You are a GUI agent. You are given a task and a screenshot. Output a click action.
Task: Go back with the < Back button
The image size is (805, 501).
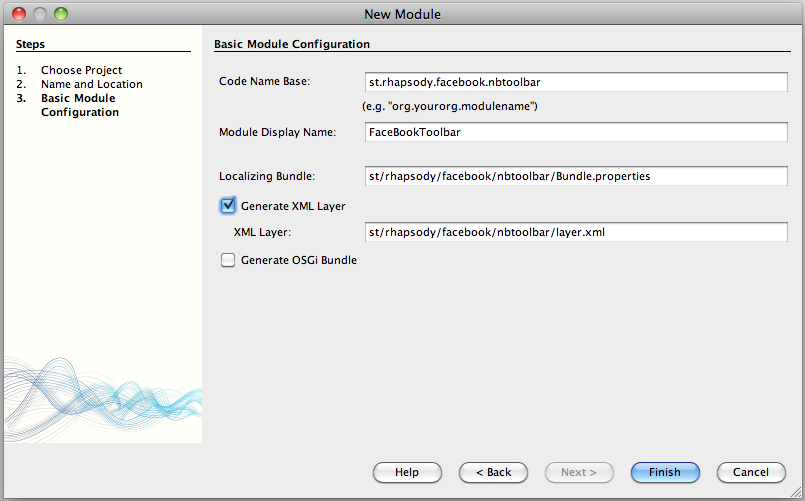(x=493, y=472)
